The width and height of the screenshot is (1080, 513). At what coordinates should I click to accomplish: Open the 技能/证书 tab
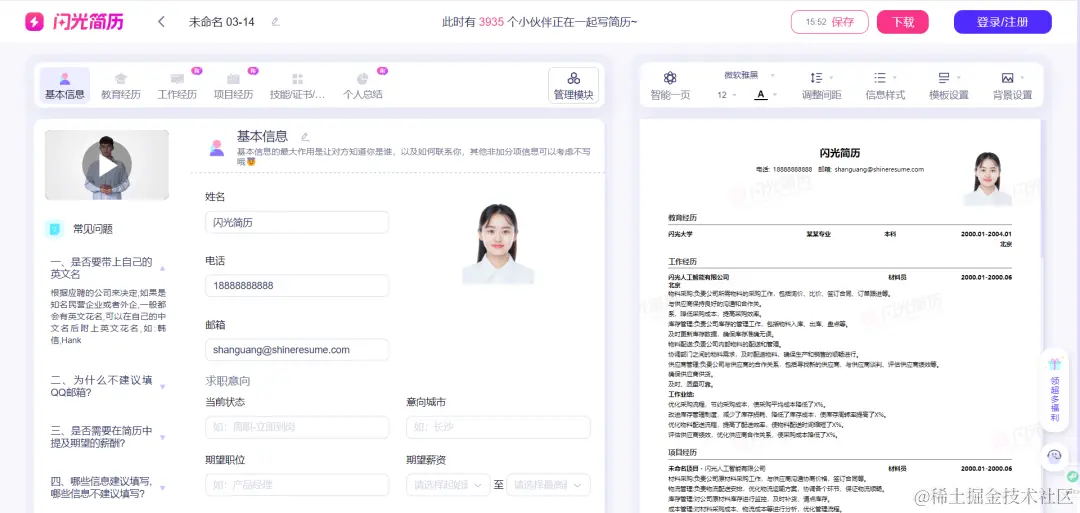297,85
